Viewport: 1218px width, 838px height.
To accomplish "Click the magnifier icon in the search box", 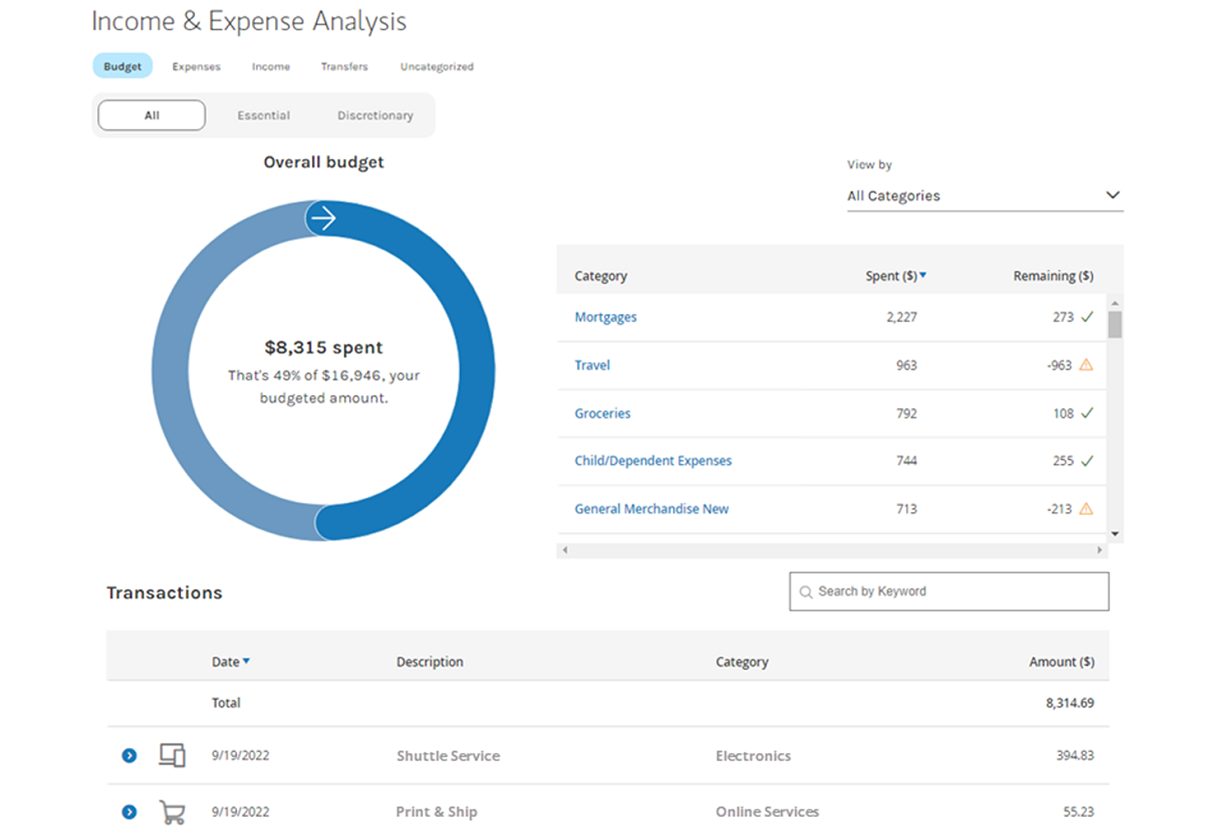I will [806, 591].
